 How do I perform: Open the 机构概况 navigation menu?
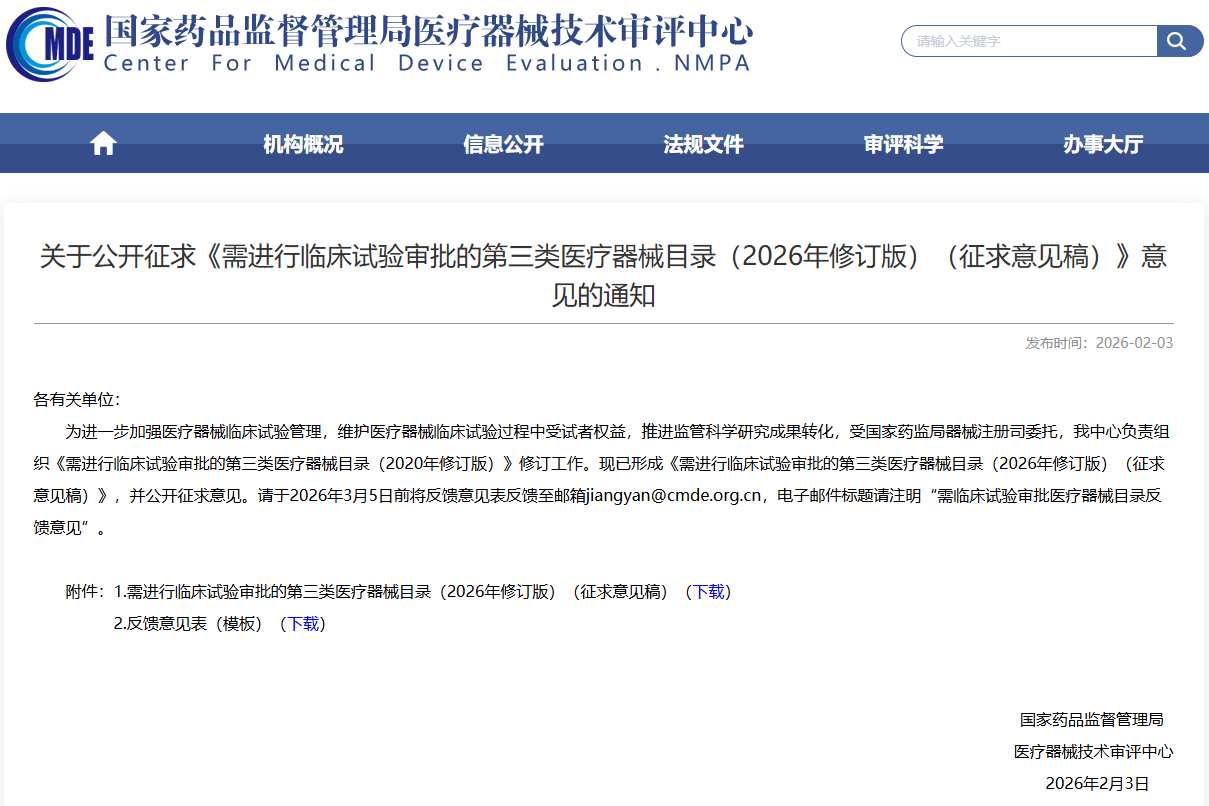pos(303,144)
